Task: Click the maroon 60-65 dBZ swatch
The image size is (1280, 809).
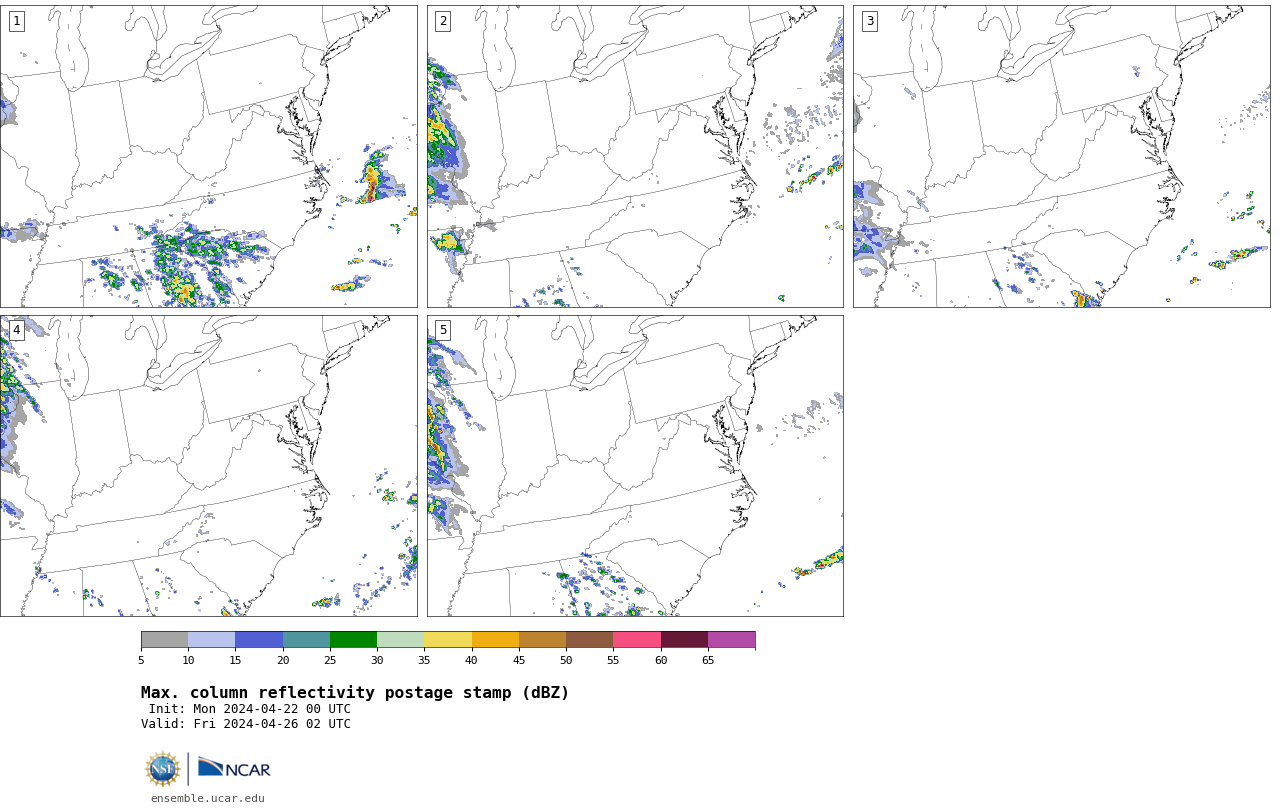Action: [x=684, y=640]
